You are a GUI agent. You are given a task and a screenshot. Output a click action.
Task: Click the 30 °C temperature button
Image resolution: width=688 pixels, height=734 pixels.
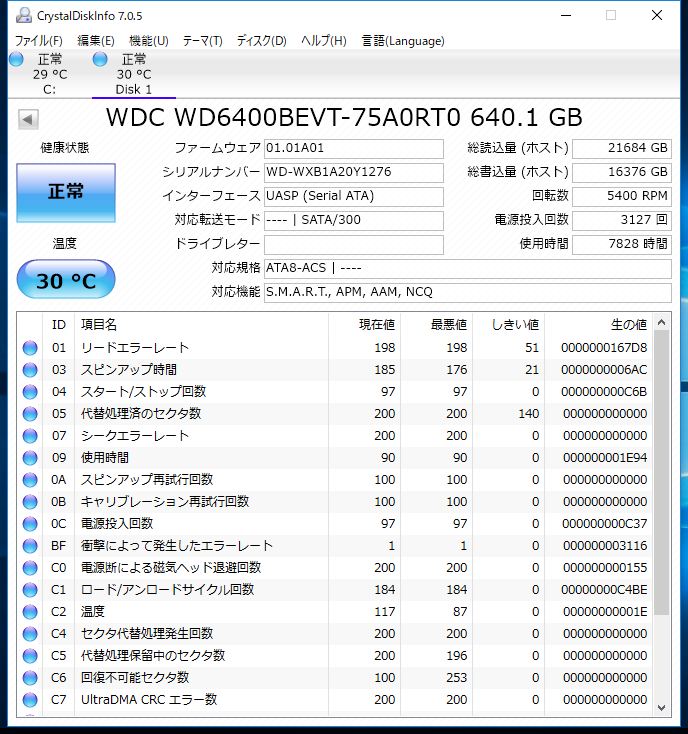(66, 280)
